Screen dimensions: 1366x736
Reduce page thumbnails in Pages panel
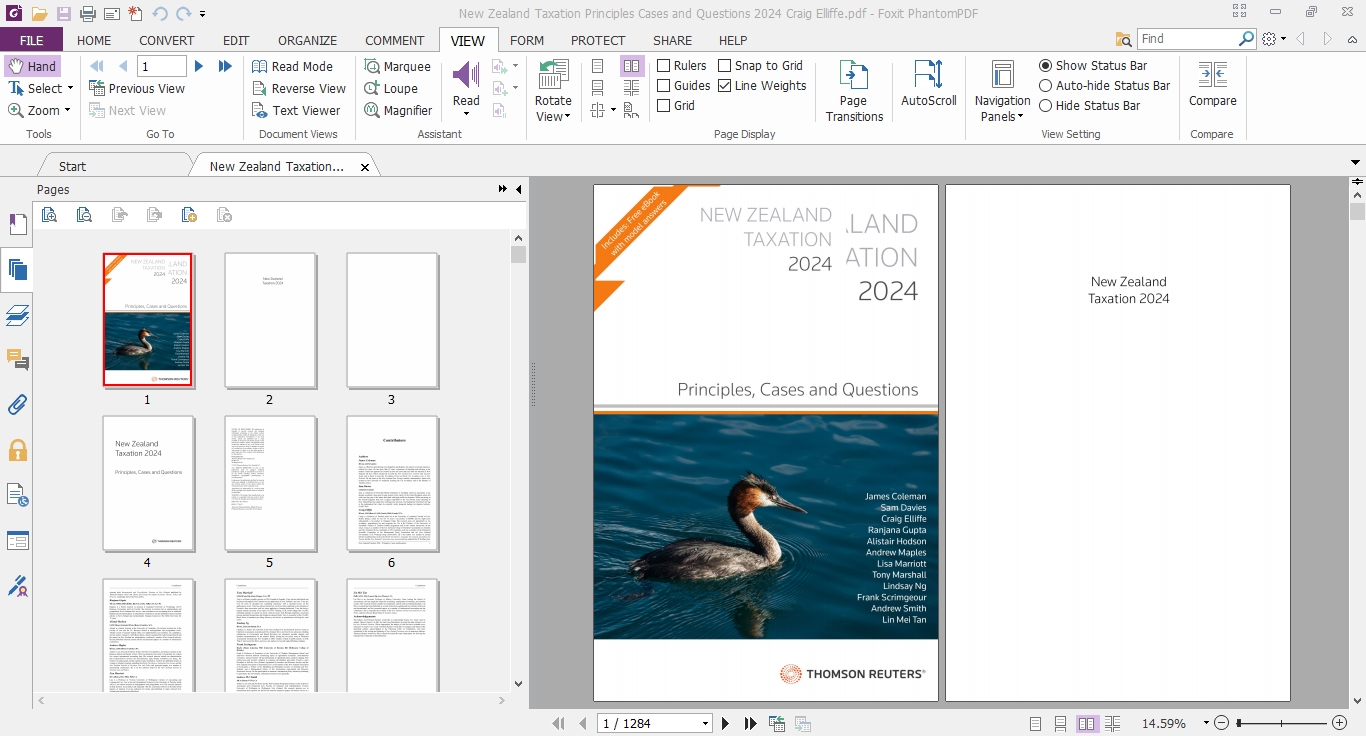pyautogui.click(x=84, y=214)
